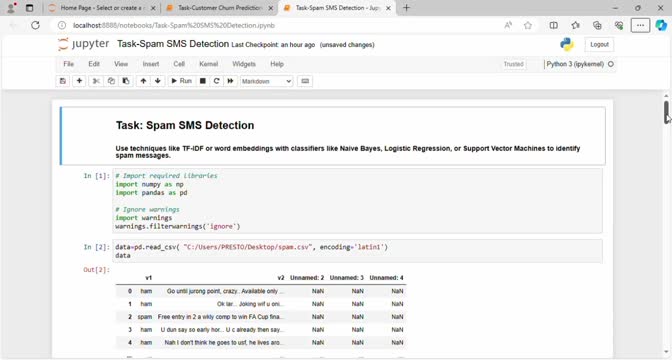Click into the In [2] read_csv code cell
The width and height of the screenshot is (672, 360).
point(357,251)
